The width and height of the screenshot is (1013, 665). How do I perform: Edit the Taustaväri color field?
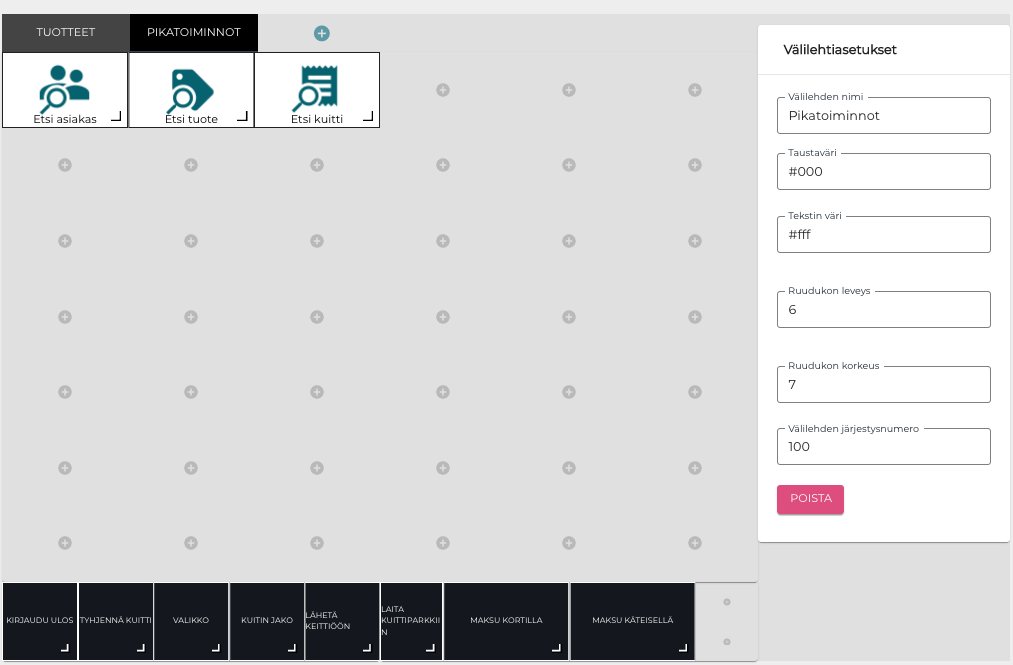pyautogui.click(x=883, y=172)
